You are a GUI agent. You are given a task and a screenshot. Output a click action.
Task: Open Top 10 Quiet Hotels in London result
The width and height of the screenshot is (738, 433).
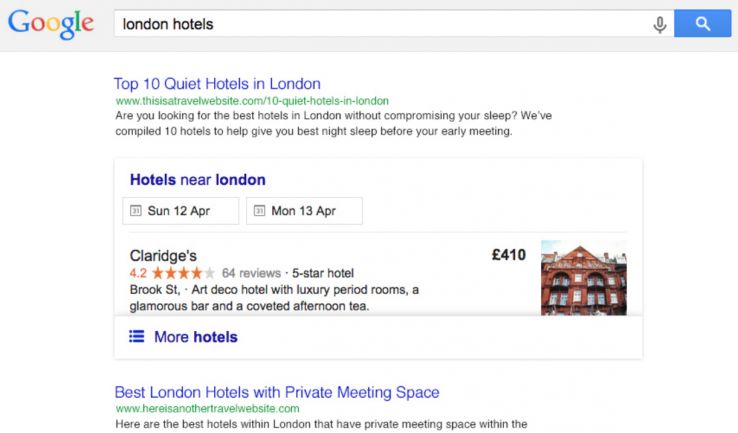tap(217, 84)
